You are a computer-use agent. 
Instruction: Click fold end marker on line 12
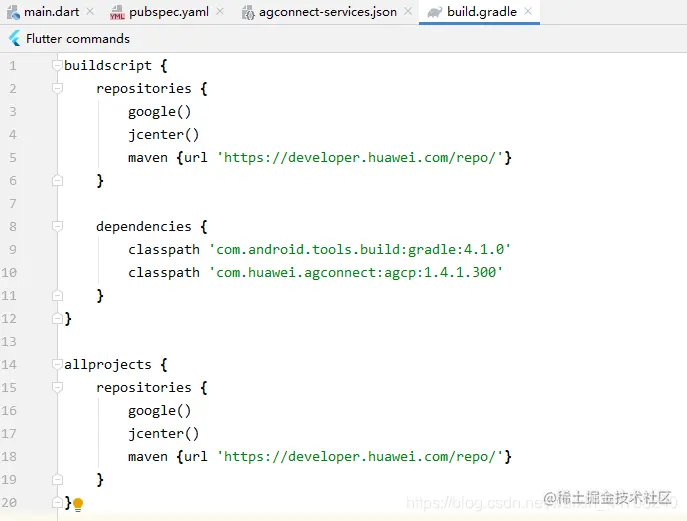tap(57, 319)
